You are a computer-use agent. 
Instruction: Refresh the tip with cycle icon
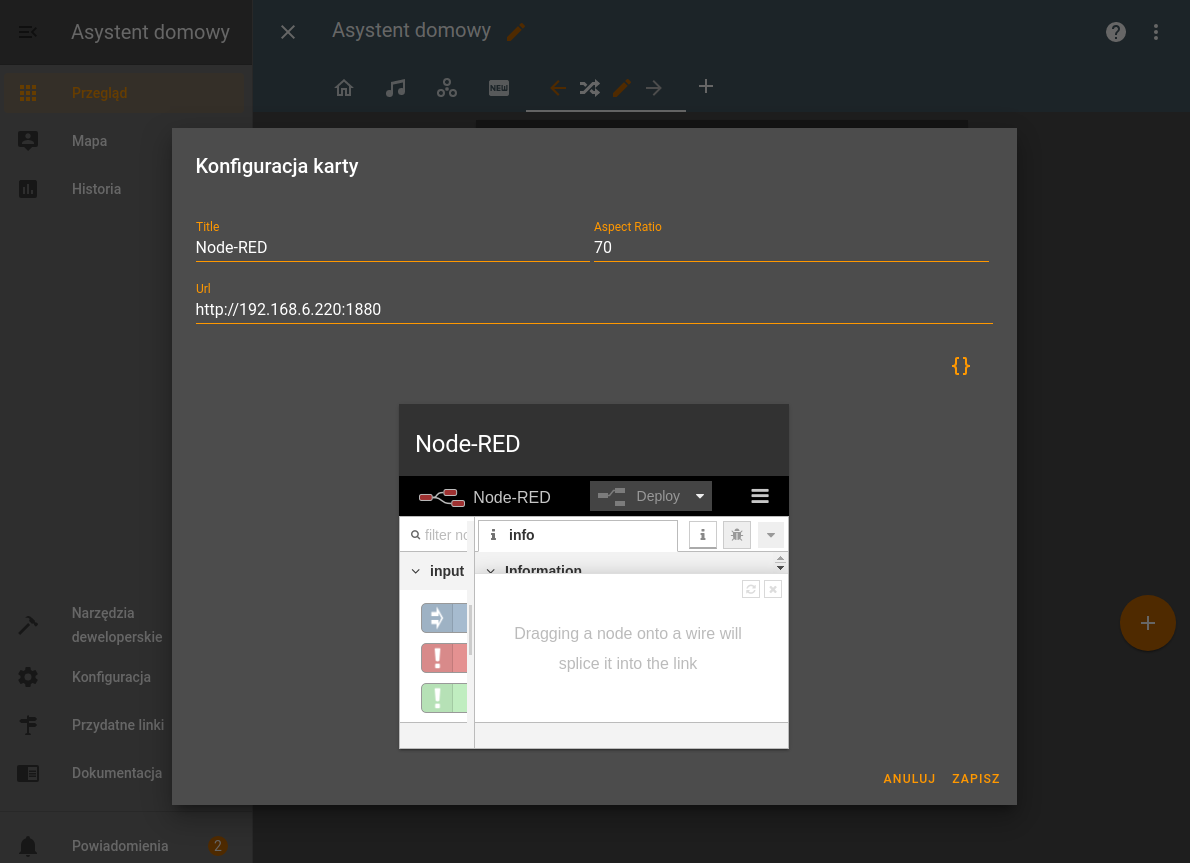point(751,589)
